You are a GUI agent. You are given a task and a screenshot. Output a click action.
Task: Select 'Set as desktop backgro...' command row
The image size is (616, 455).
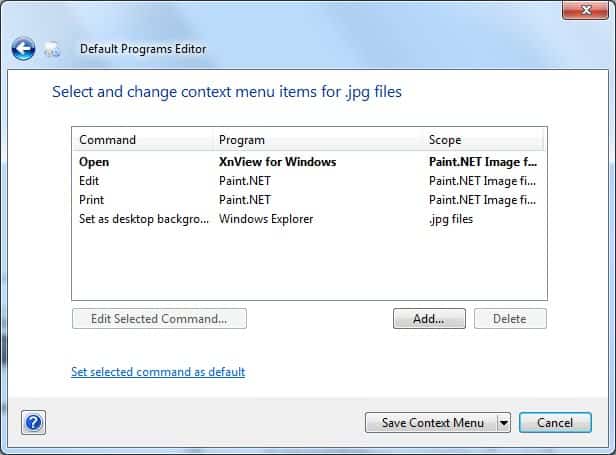click(309, 219)
